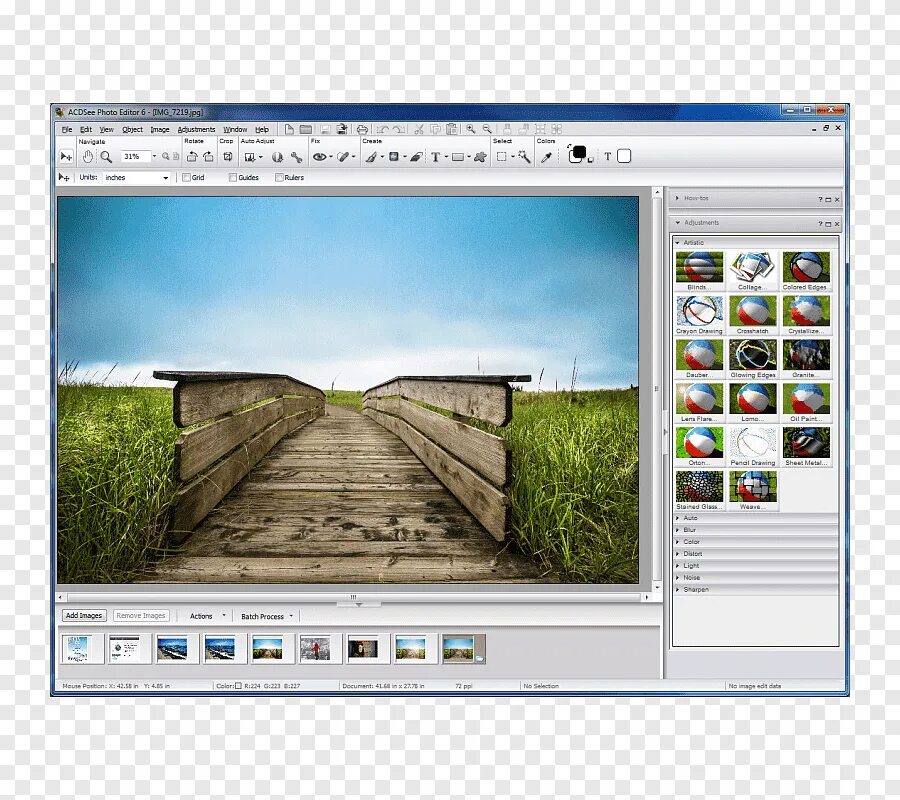The width and height of the screenshot is (900, 800).
Task: Open the Actions dropdown
Action: point(207,616)
